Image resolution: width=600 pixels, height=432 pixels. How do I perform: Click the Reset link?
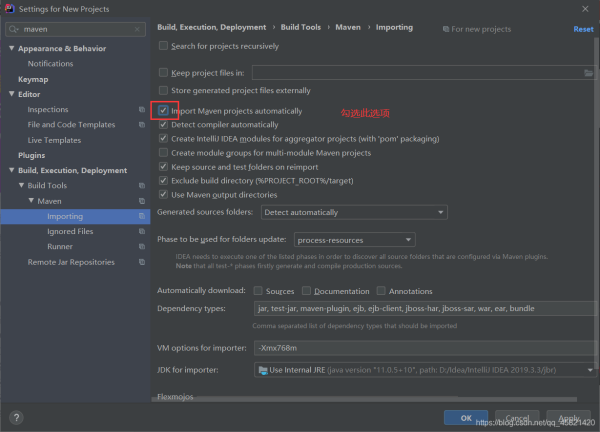click(x=583, y=29)
